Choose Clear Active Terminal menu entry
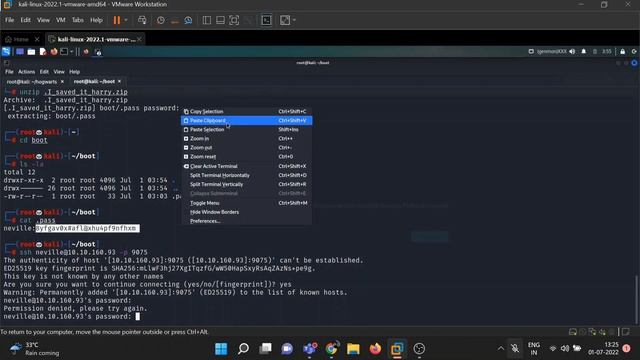 (x=247, y=166)
